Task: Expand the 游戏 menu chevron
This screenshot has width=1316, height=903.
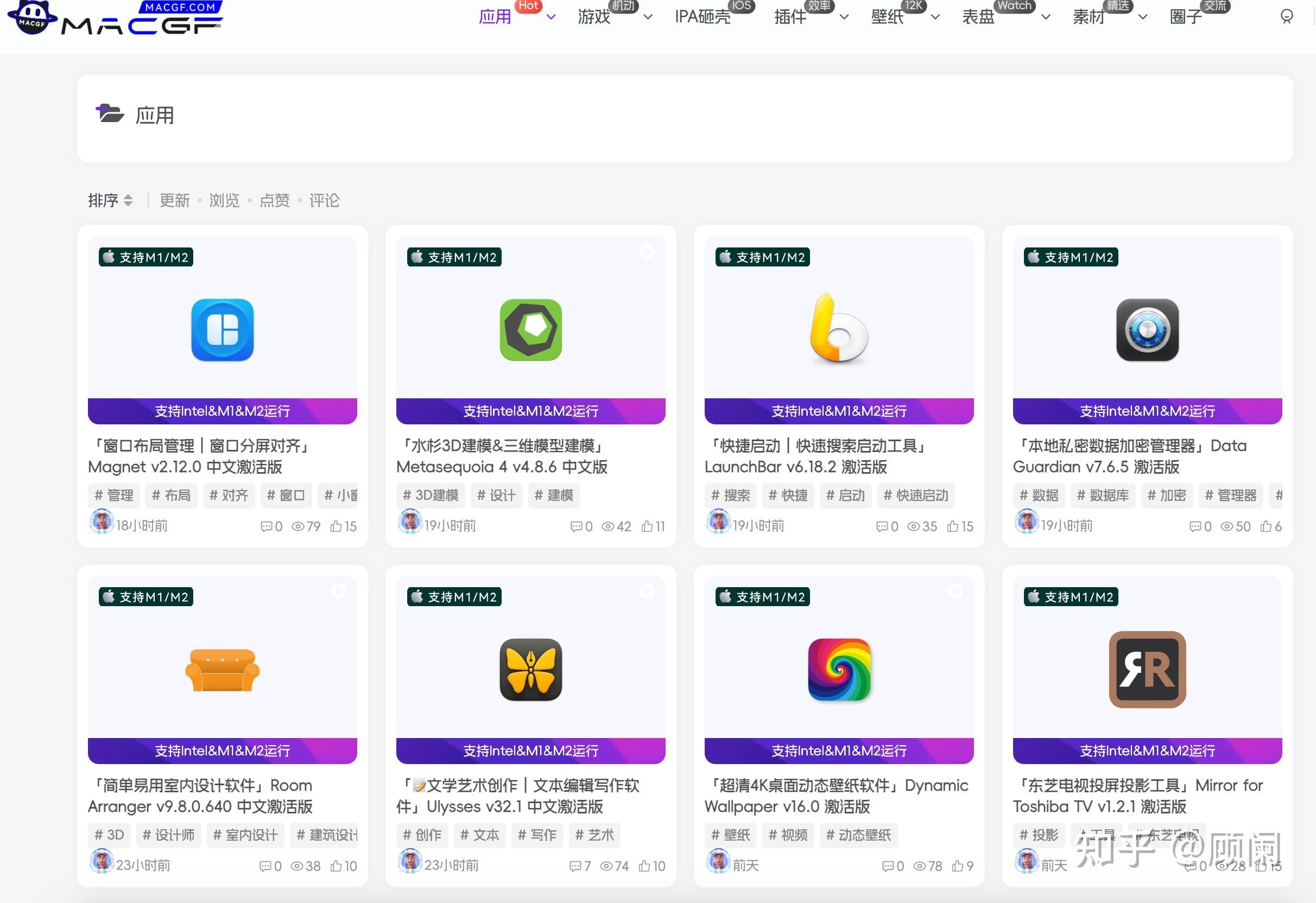Action: click(648, 17)
